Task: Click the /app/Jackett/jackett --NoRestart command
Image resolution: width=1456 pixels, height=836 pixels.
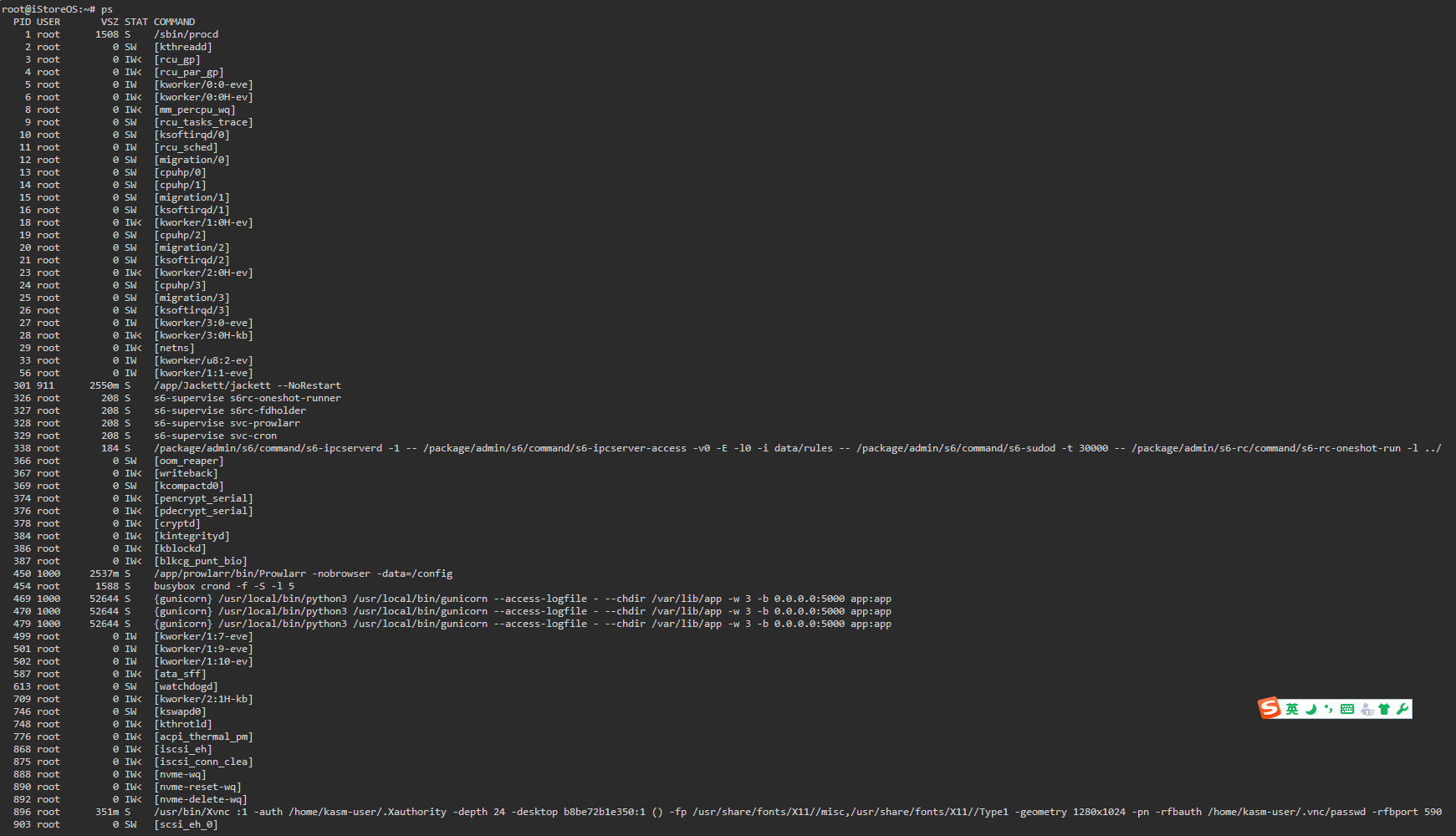Action: click(x=247, y=385)
